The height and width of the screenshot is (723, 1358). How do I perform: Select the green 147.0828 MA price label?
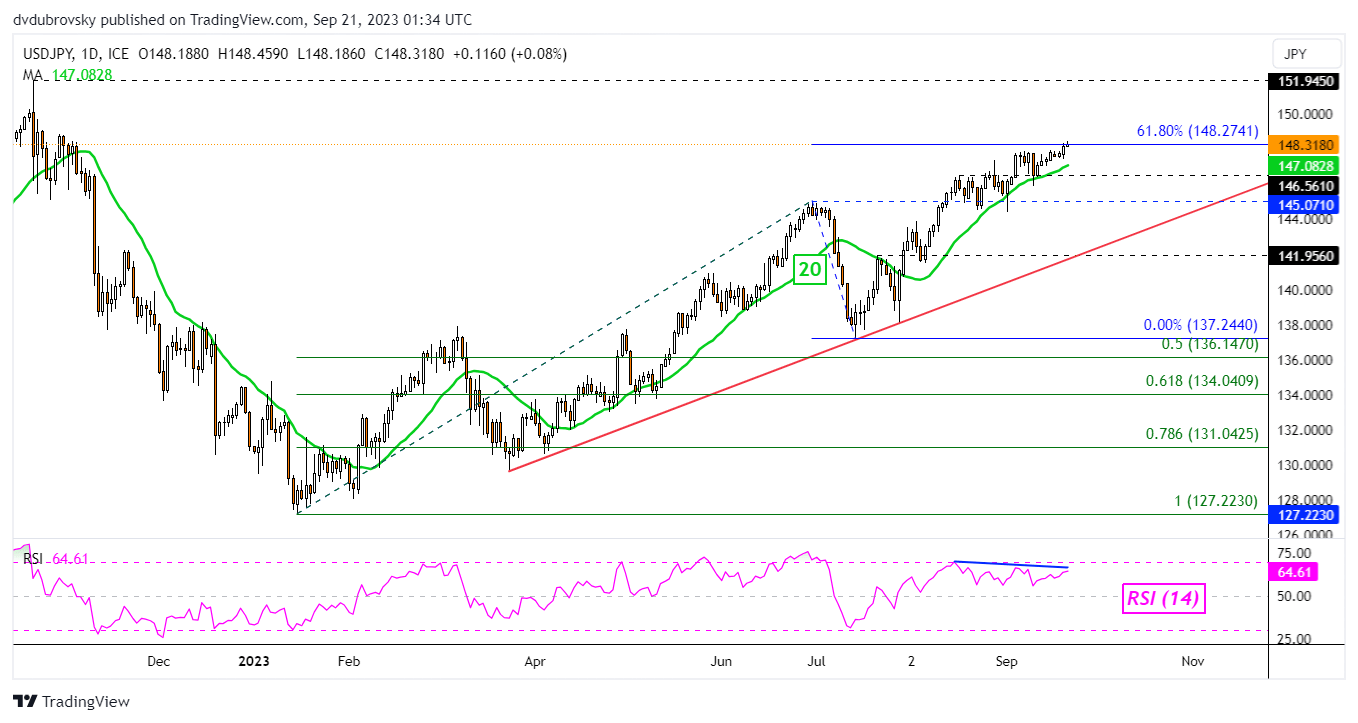[1302, 166]
